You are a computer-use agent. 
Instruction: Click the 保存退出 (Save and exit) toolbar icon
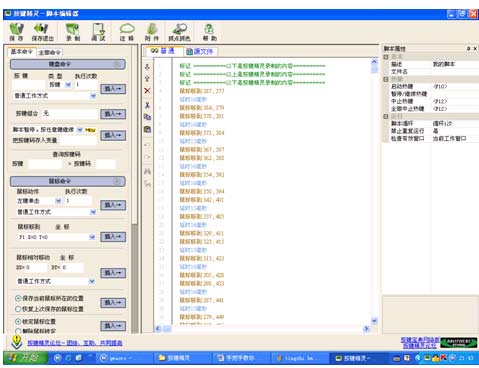click(42, 32)
